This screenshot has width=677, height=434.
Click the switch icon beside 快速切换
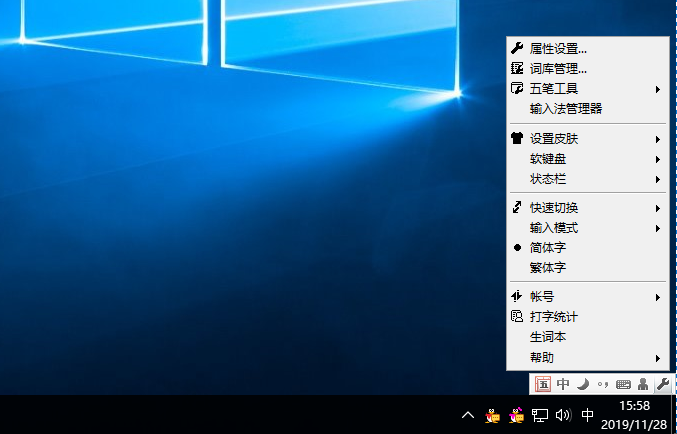pos(517,207)
